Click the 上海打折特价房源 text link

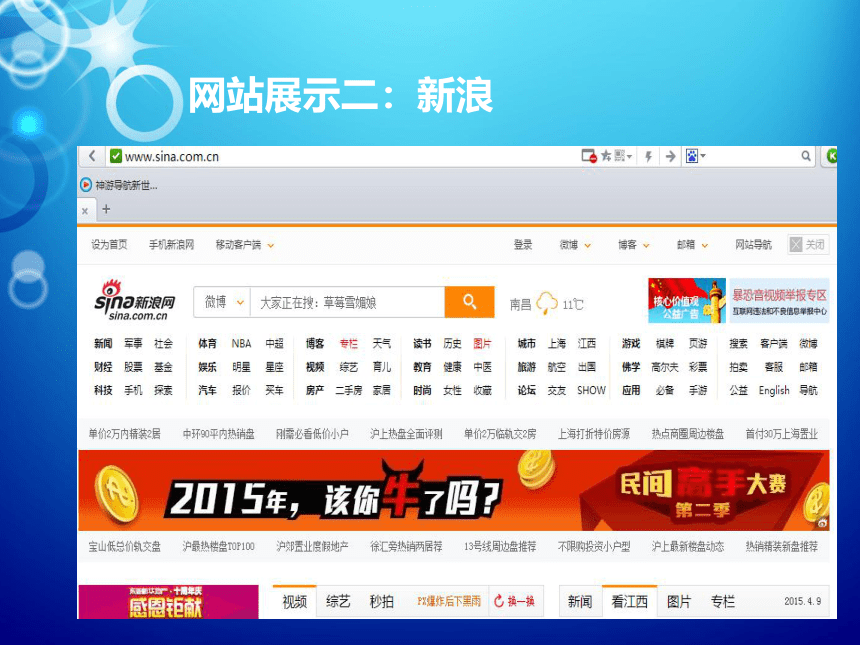point(594,434)
